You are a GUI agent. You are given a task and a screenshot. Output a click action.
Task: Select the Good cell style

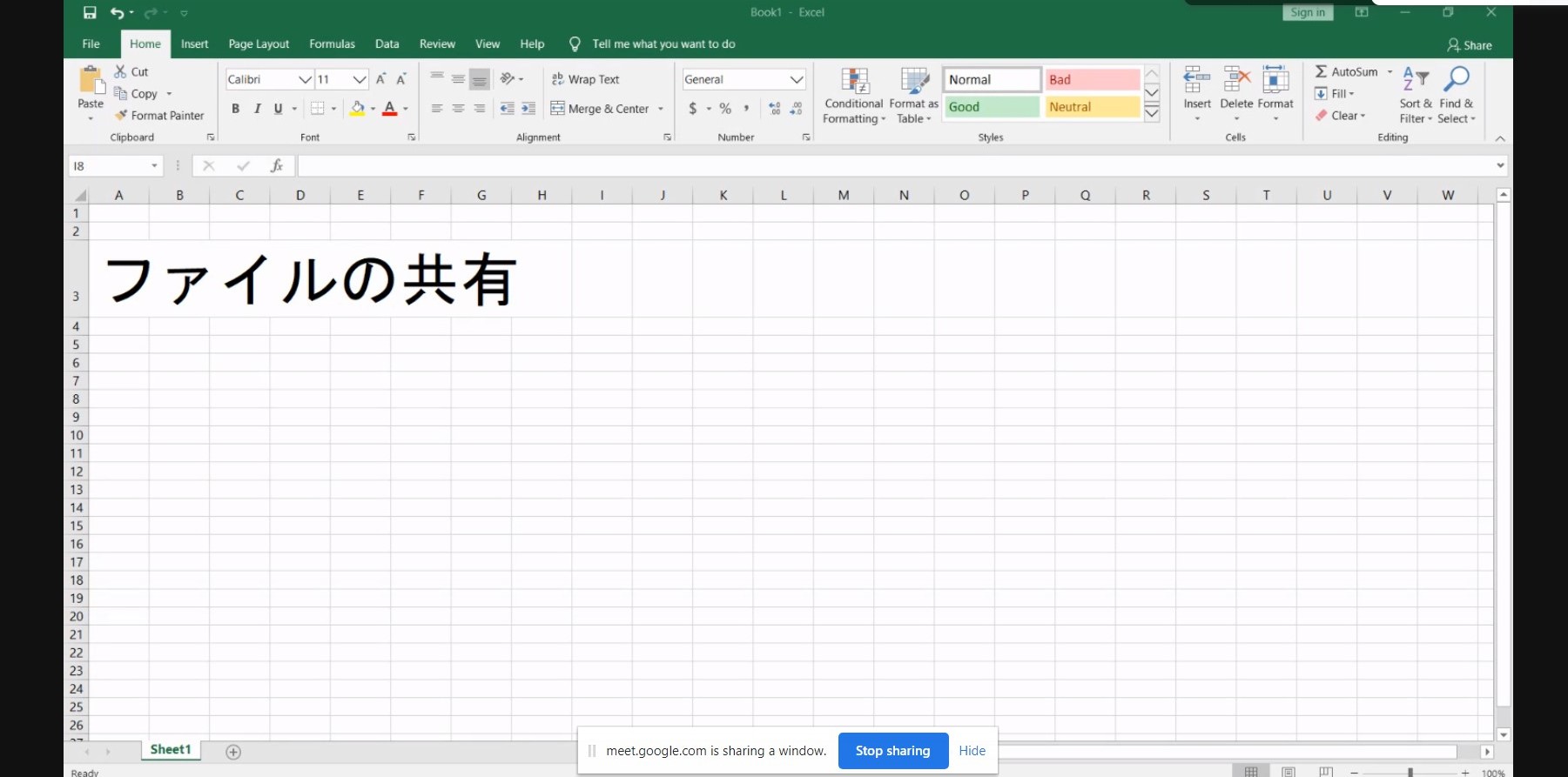[992, 107]
